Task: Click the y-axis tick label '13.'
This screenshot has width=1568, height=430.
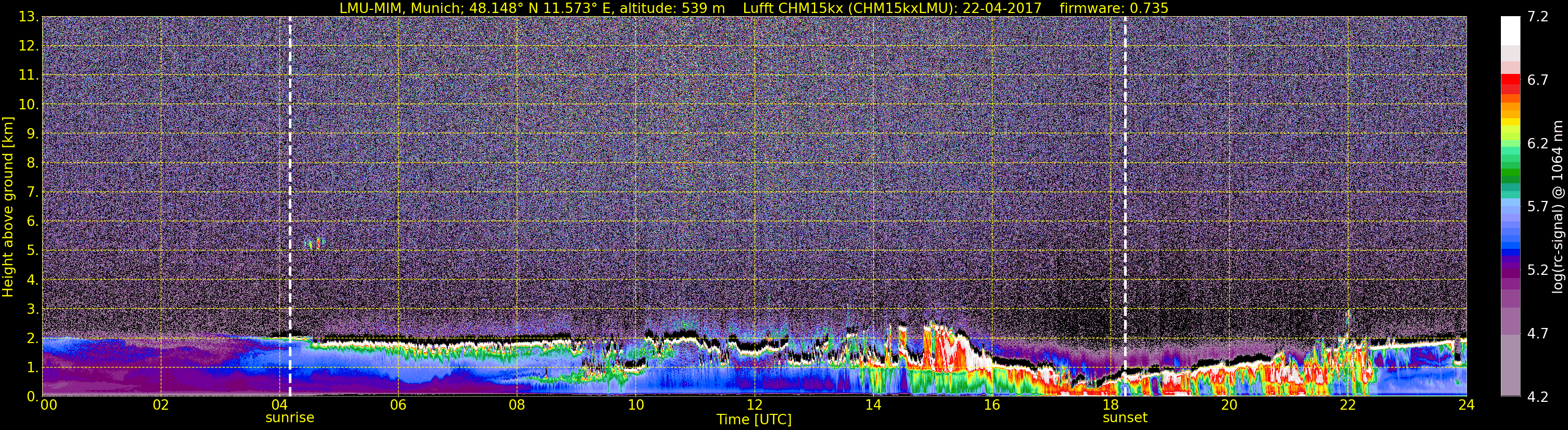Action: click(x=29, y=17)
